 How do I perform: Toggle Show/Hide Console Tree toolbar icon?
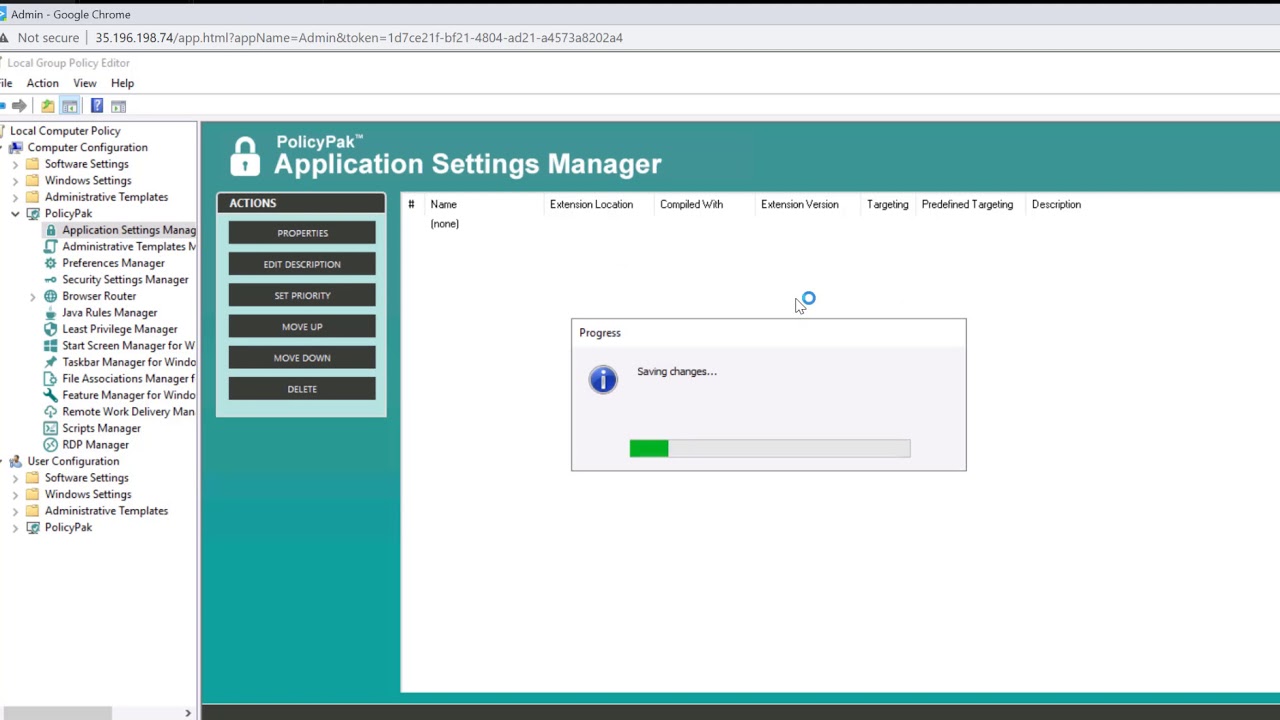[x=69, y=106]
